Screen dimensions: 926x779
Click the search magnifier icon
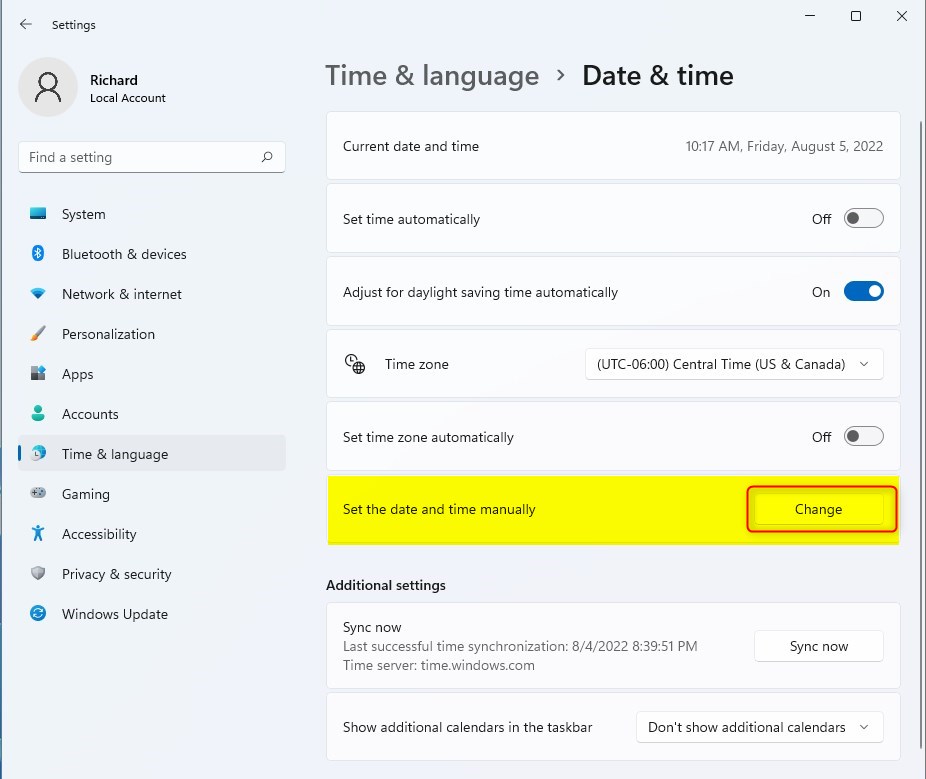[x=267, y=157]
